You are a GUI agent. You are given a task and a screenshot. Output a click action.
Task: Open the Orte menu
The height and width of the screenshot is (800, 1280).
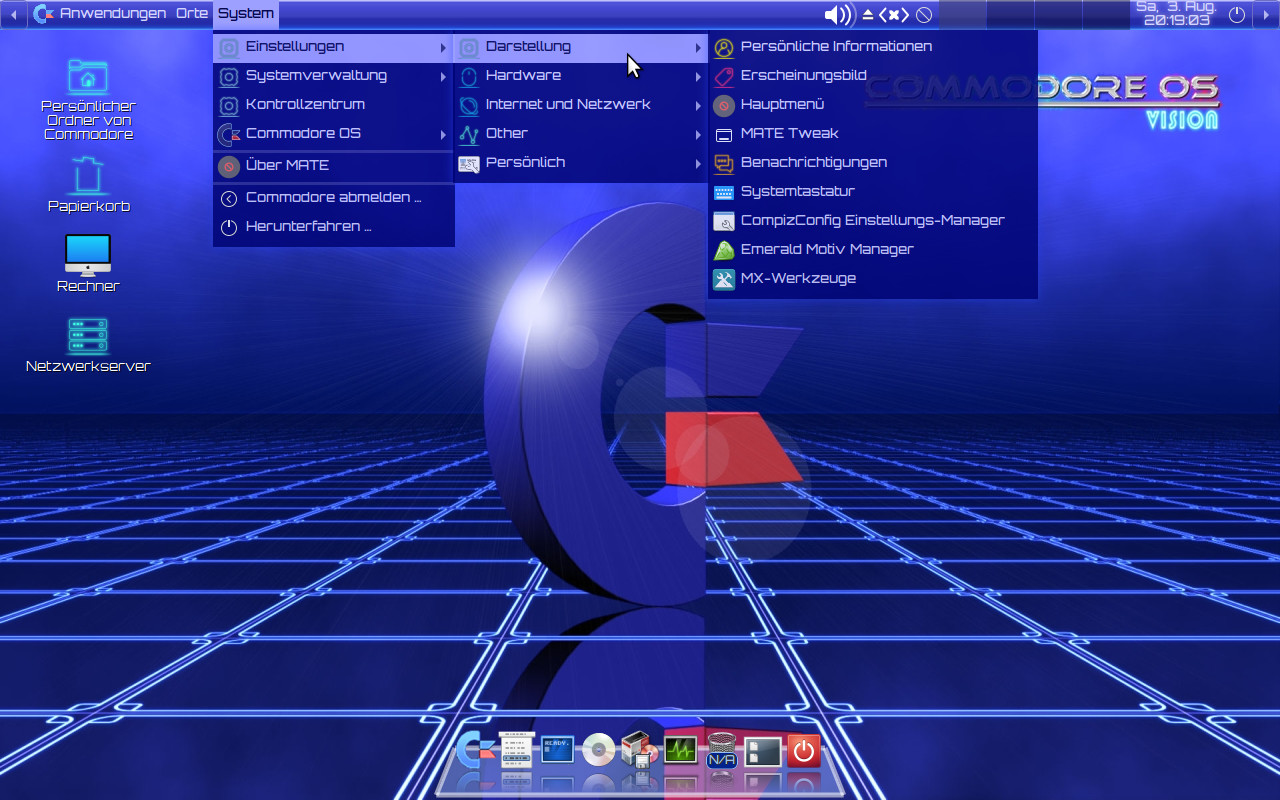(x=192, y=14)
